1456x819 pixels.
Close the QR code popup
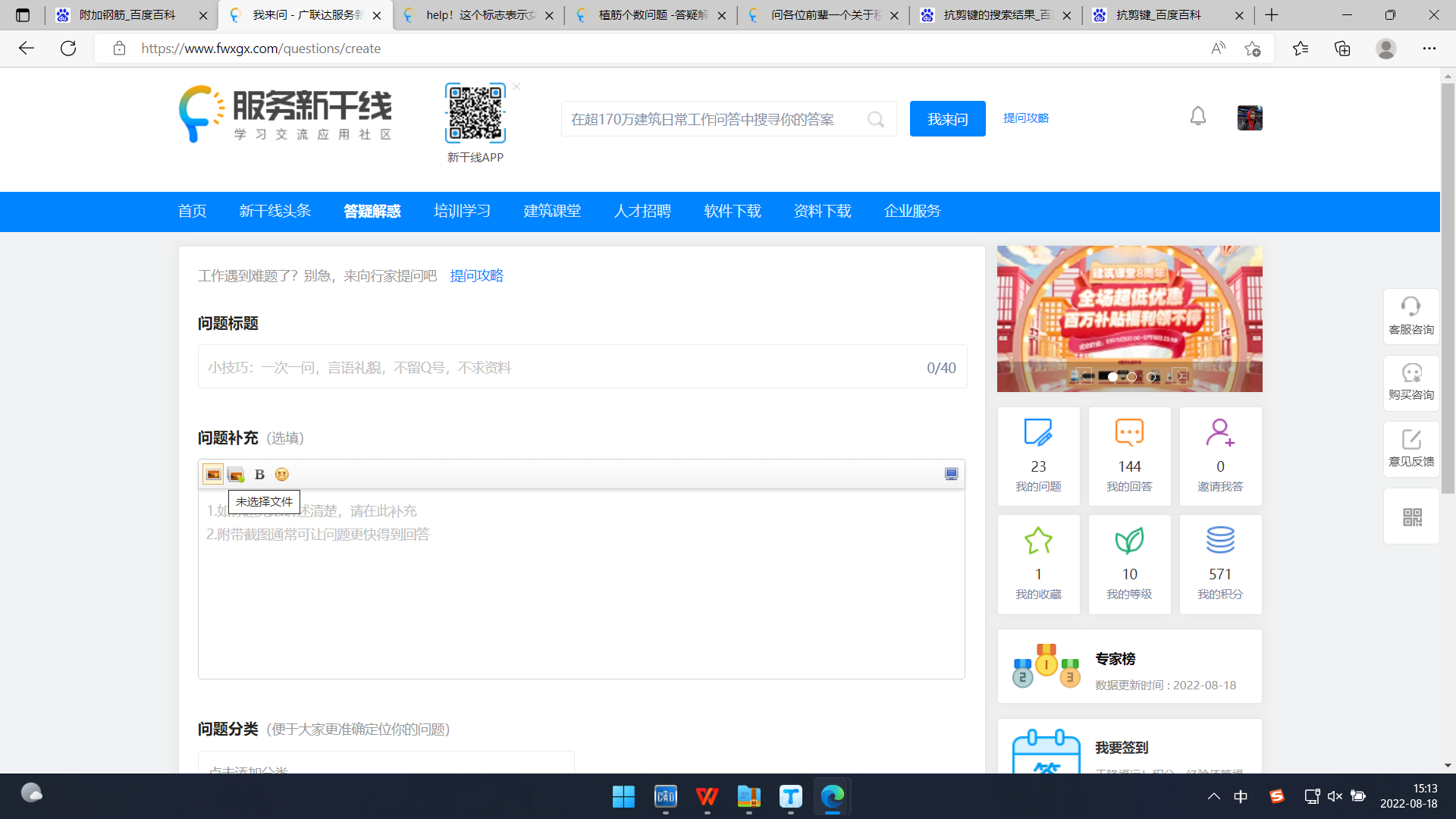click(516, 87)
